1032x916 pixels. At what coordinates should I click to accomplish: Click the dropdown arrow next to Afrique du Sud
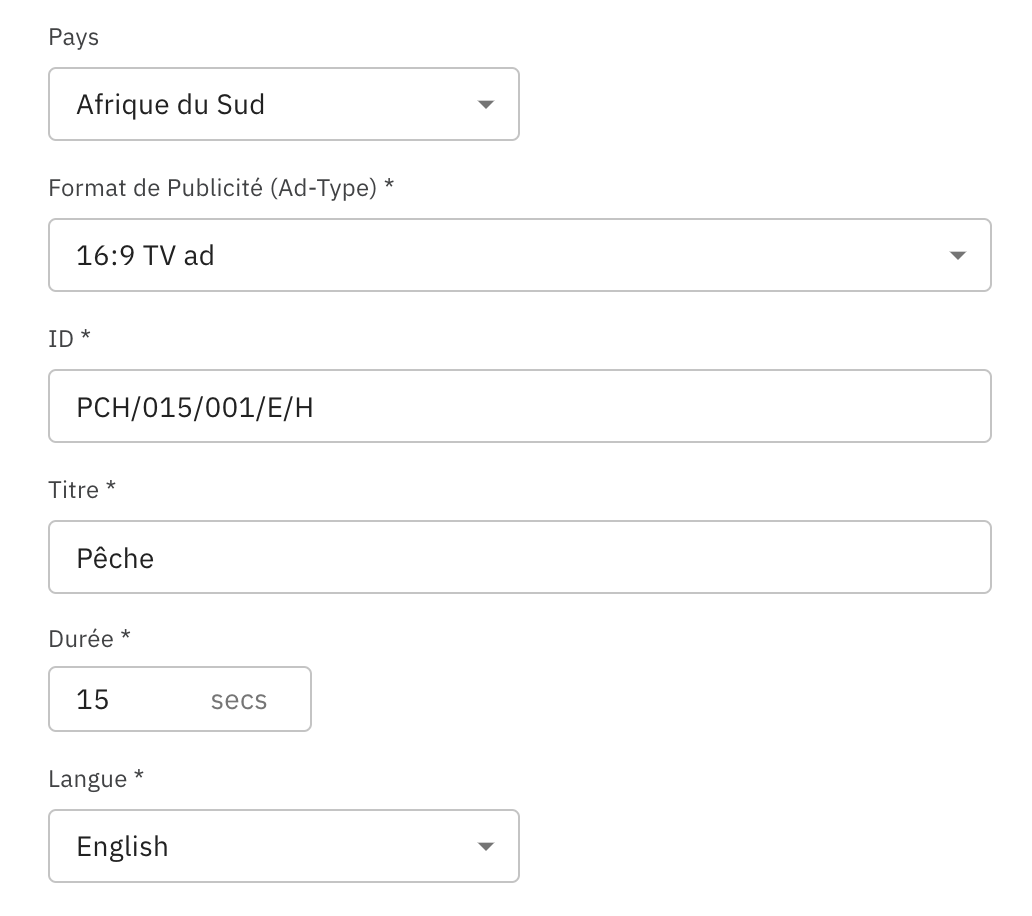(x=486, y=104)
